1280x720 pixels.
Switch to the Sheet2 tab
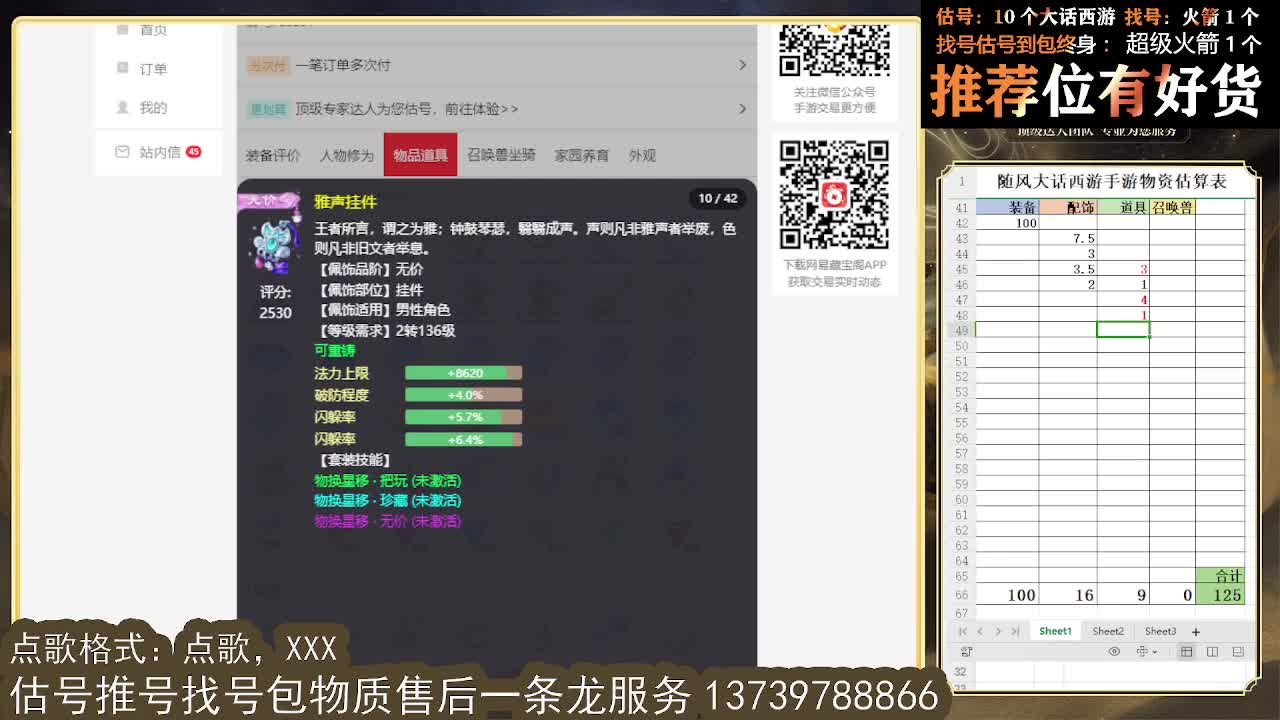click(1108, 631)
